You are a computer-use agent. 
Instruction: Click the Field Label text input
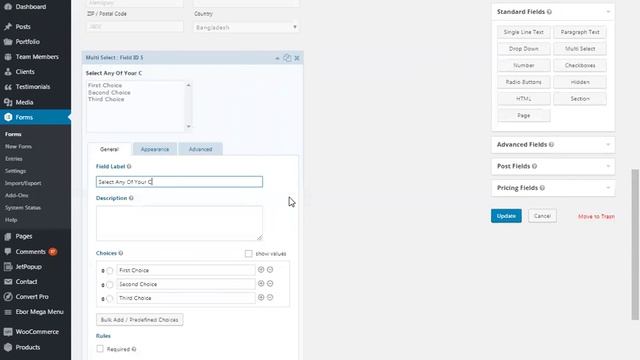179,182
